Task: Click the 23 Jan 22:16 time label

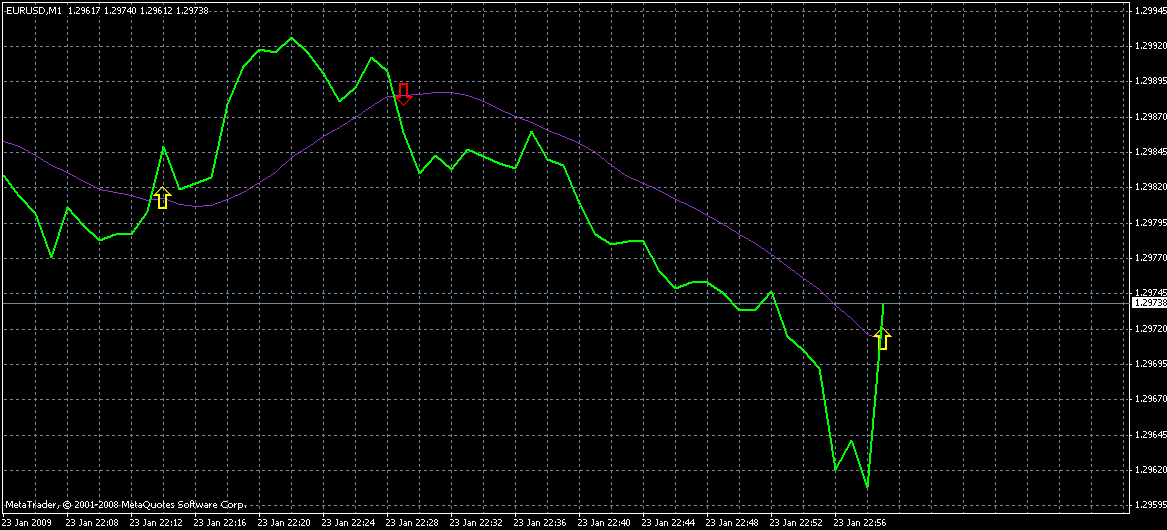Action: click(x=219, y=523)
